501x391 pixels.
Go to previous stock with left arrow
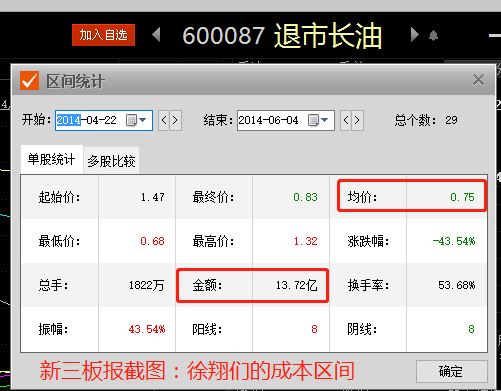156,35
